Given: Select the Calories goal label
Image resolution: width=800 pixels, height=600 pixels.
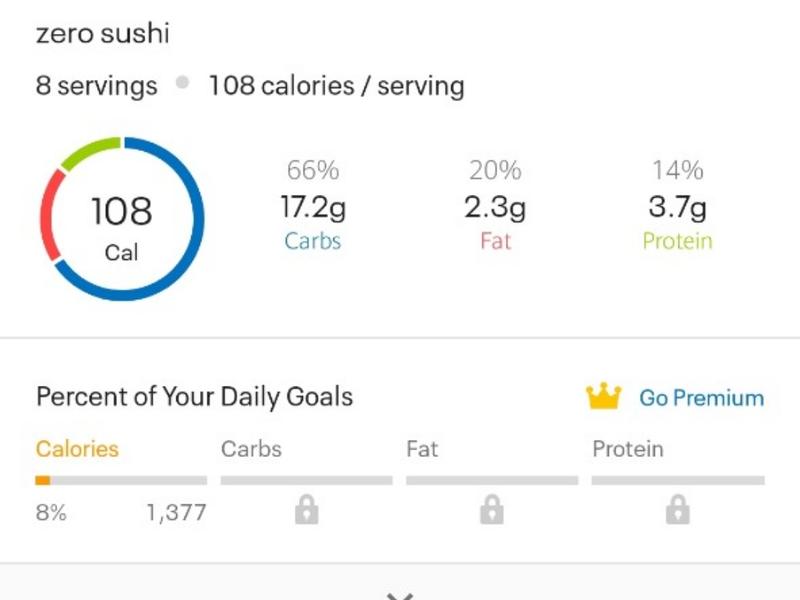Looking at the screenshot, I should (x=77, y=449).
